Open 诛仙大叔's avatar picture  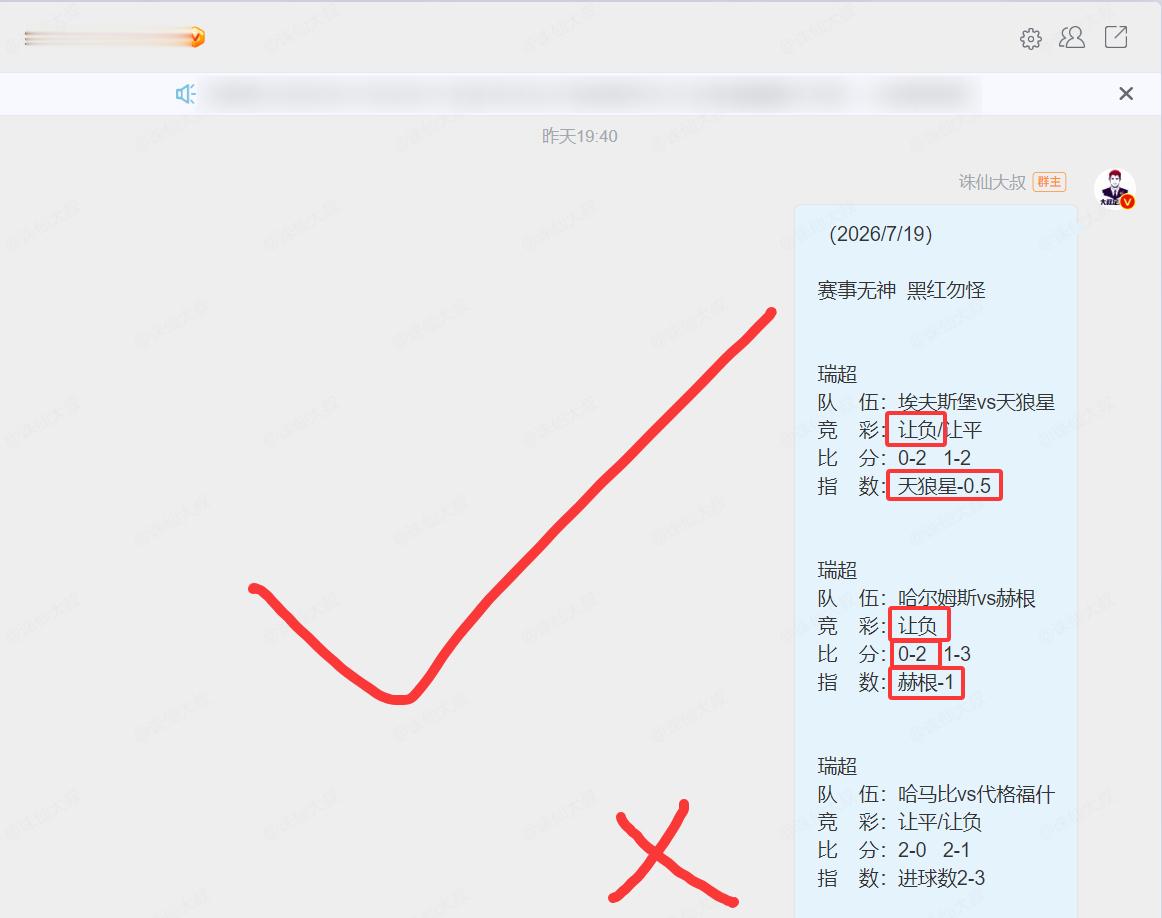[x=1115, y=189]
